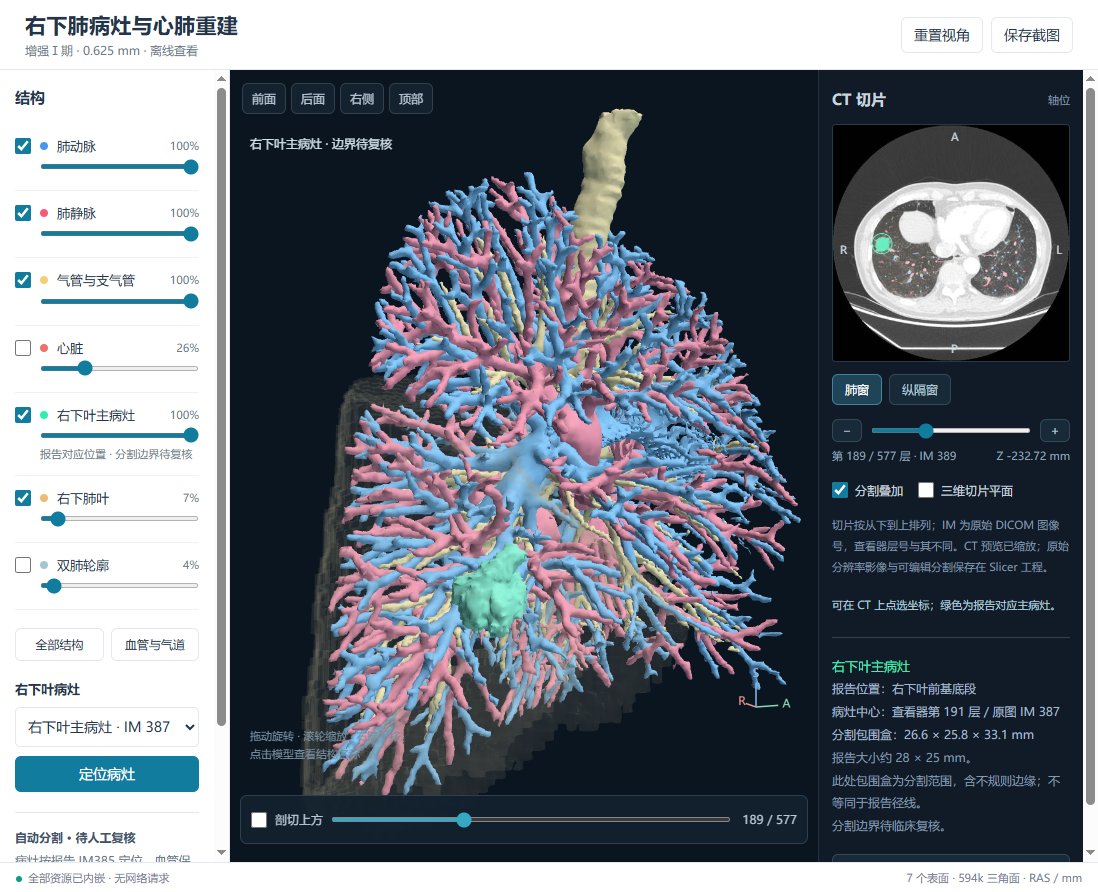Enable the 心脏 structure checkbox
The width and height of the screenshot is (1098, 892).
point(23,348)
